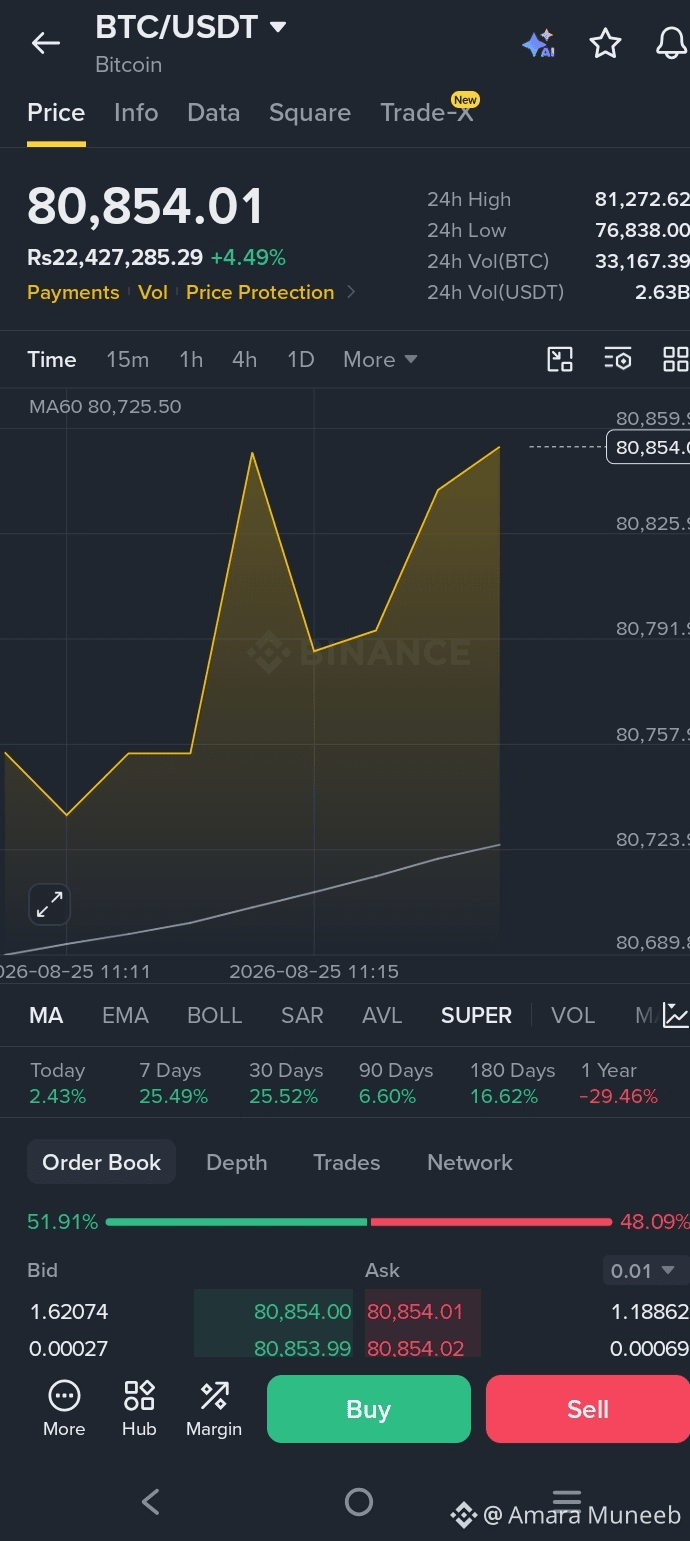Tap the green Buy button
Screen dimensions: 690x1541
click(369, 1409)
